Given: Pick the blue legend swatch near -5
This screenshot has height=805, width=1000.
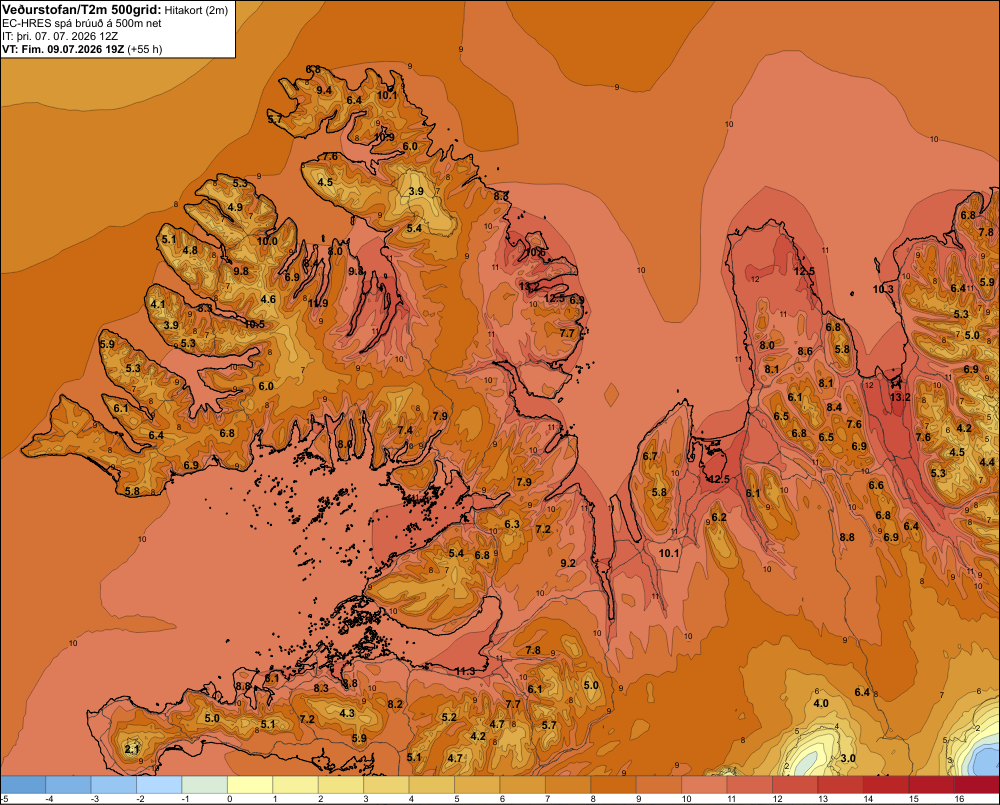Looking at the screenshot, I should point(23,785).
